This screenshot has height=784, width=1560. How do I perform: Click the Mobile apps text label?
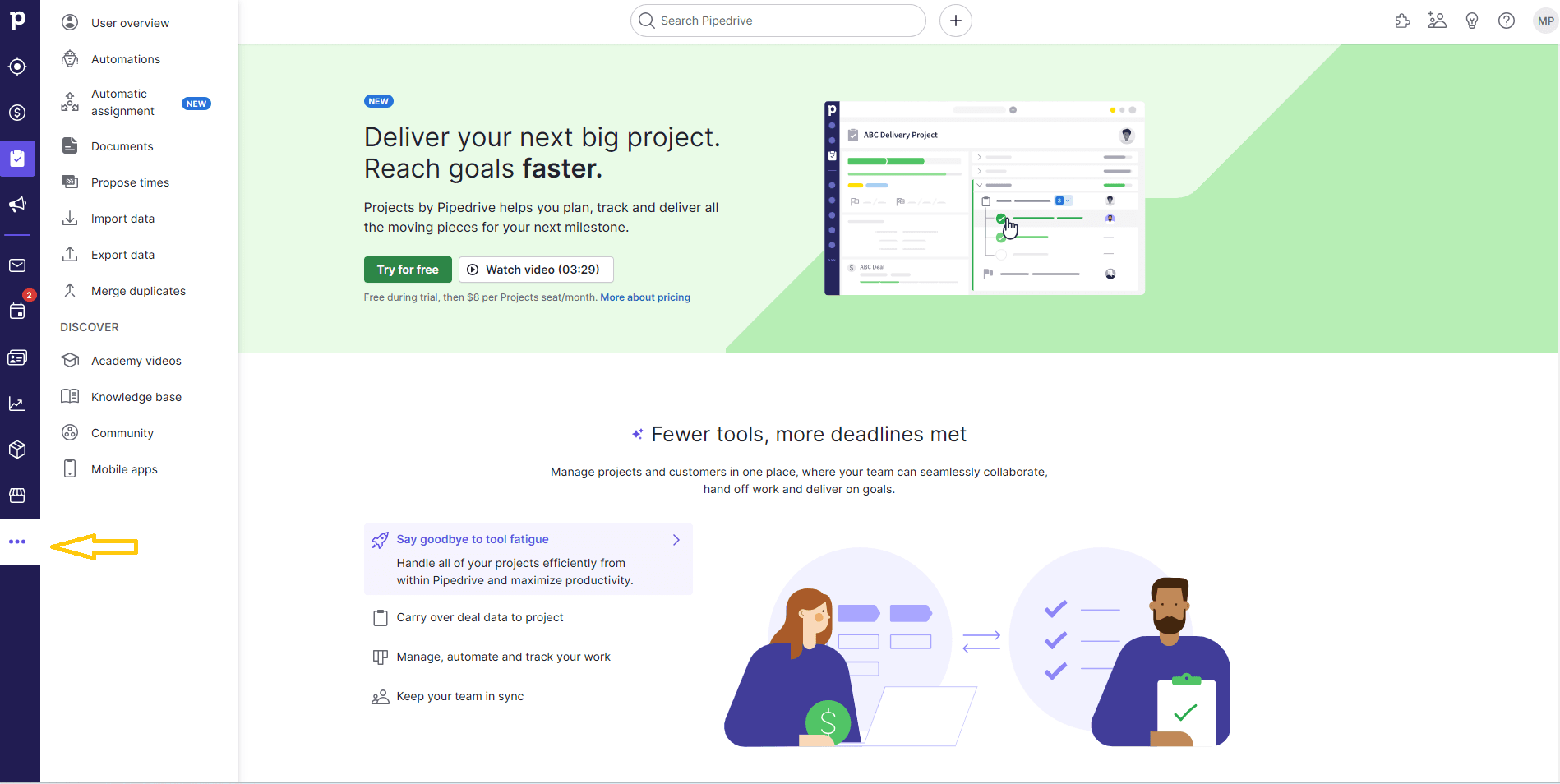(x=124, y=469)
